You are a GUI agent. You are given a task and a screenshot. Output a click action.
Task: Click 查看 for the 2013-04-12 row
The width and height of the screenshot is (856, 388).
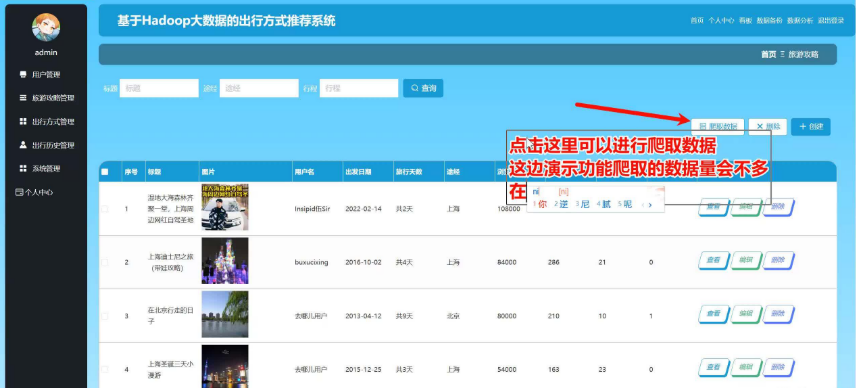tap(714, 314)
